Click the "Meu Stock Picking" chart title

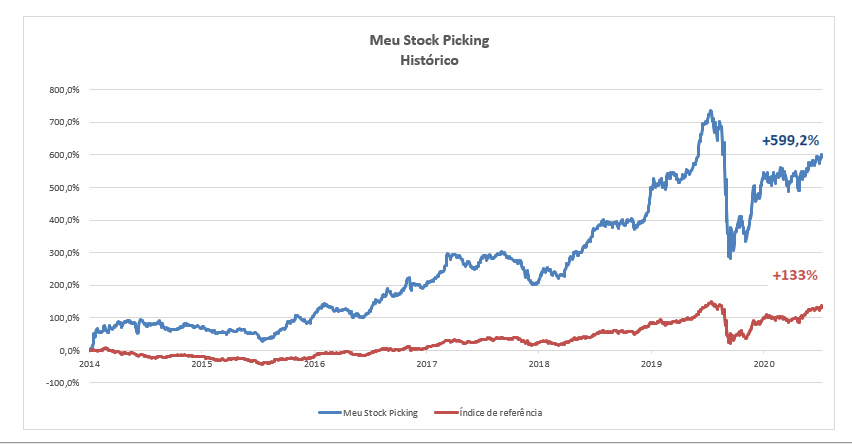pyautogui.click(x=426, y=40)
